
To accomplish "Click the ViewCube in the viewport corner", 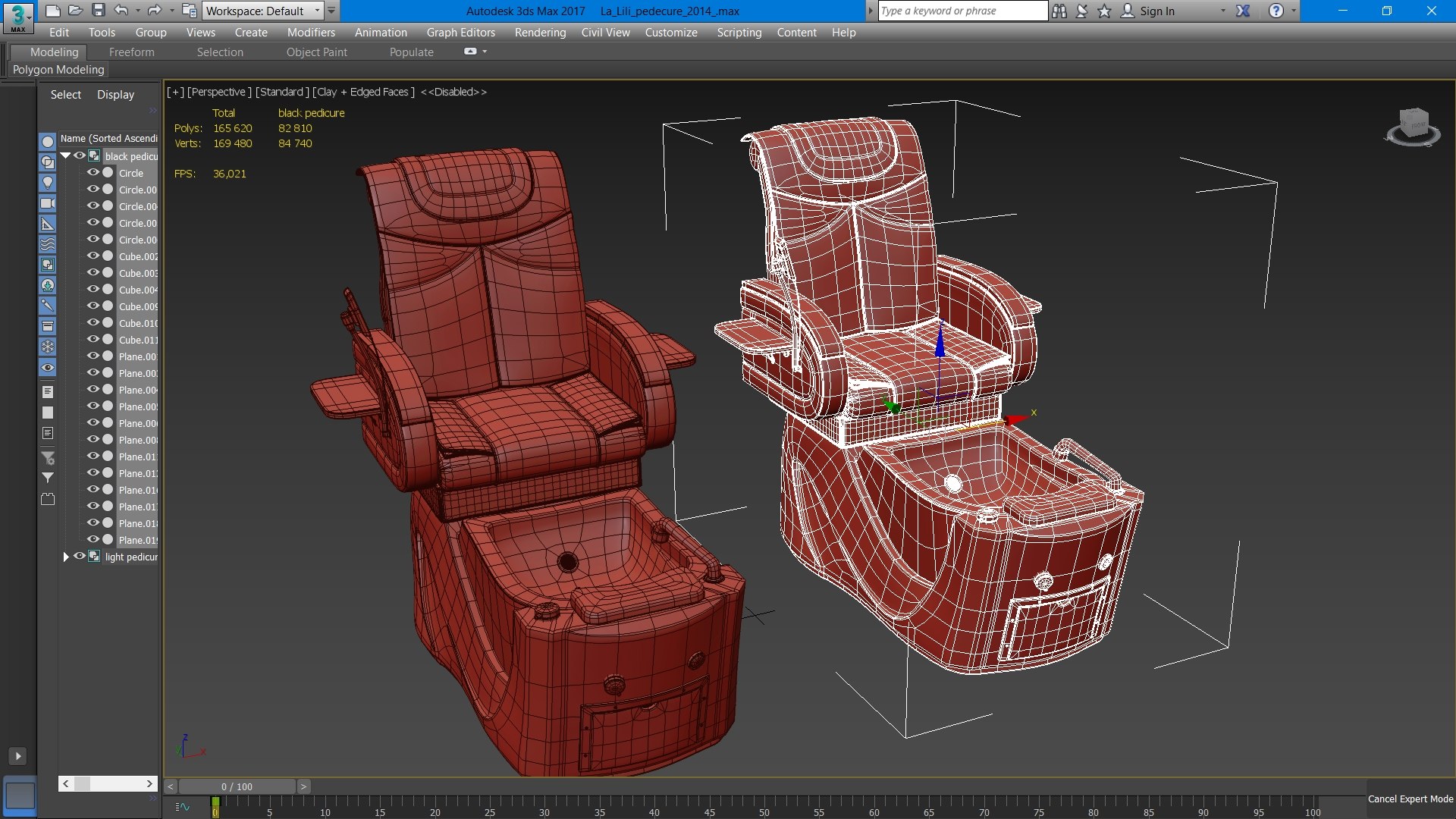I will tap(1414, 126).
